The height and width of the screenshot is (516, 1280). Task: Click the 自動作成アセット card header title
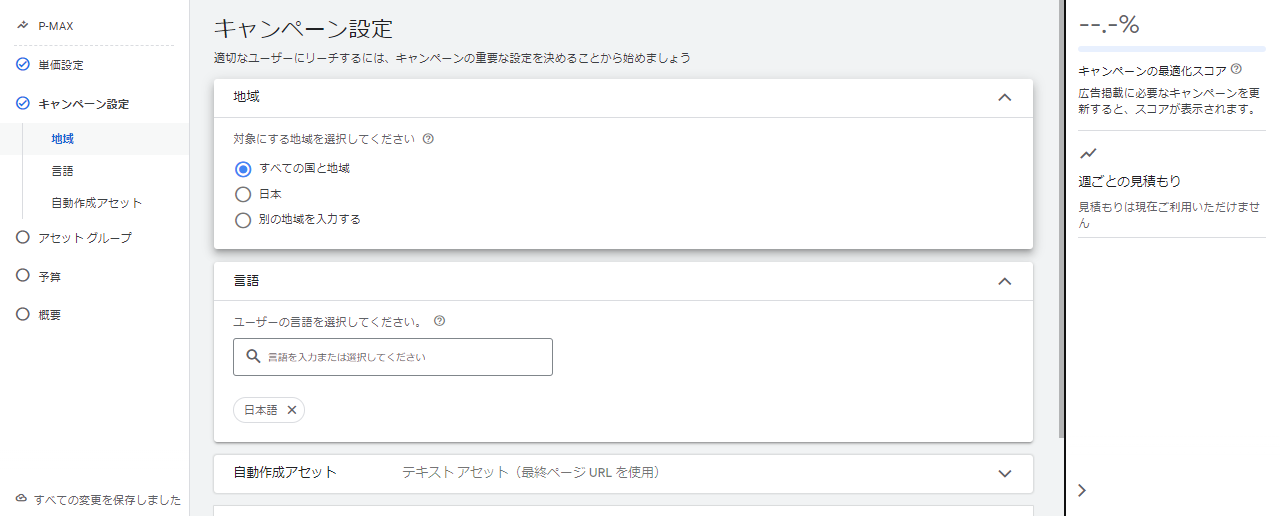[x=285, y=472]
